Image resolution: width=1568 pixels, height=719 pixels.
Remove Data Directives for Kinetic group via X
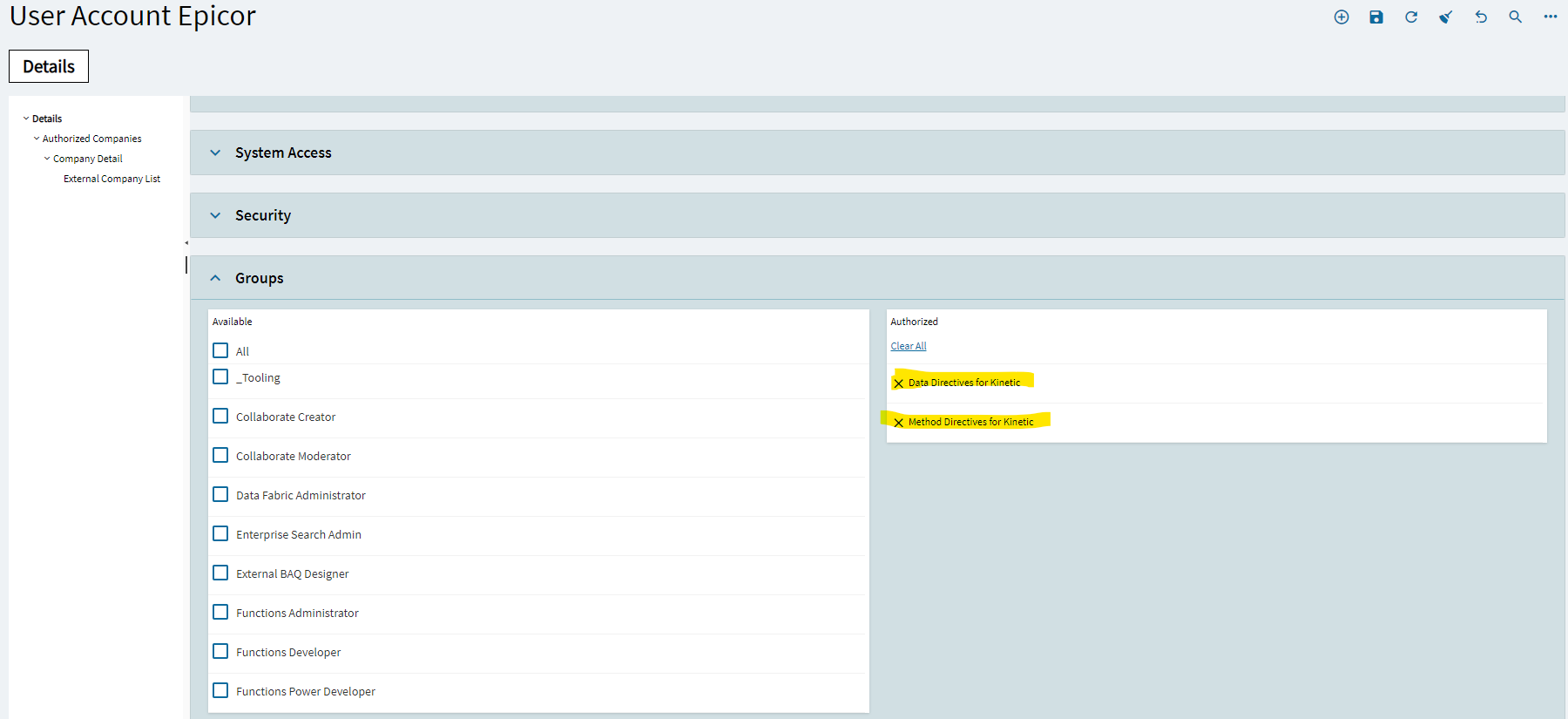click(898, 383)
